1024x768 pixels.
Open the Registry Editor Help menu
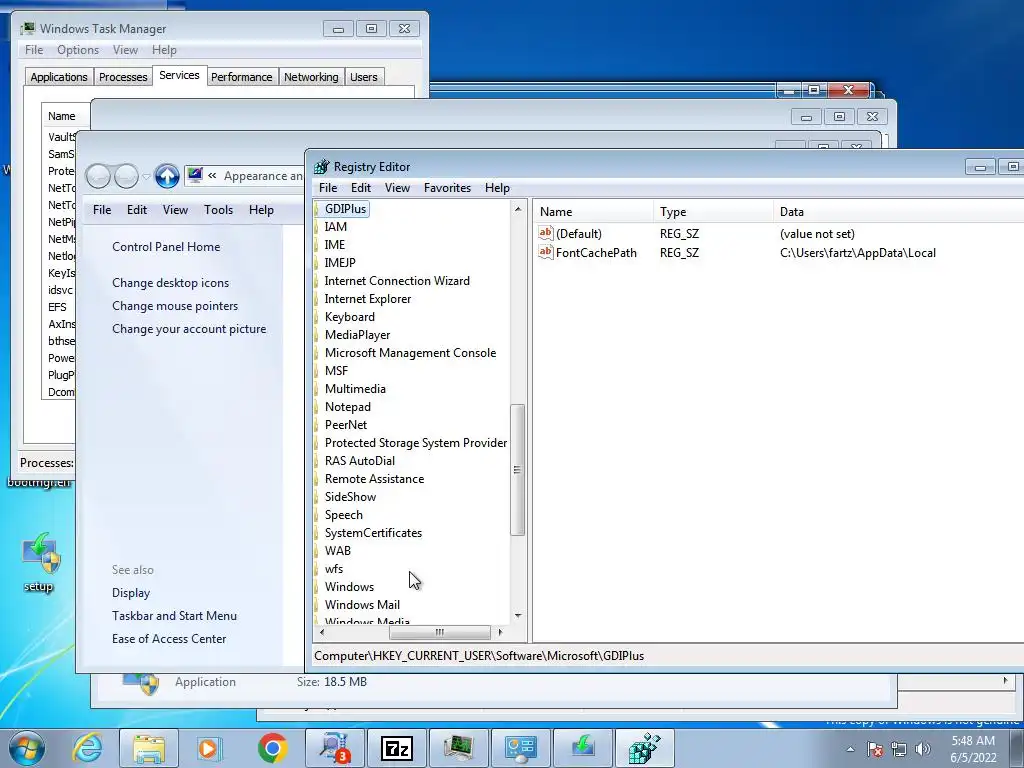[x=497, y=187]
